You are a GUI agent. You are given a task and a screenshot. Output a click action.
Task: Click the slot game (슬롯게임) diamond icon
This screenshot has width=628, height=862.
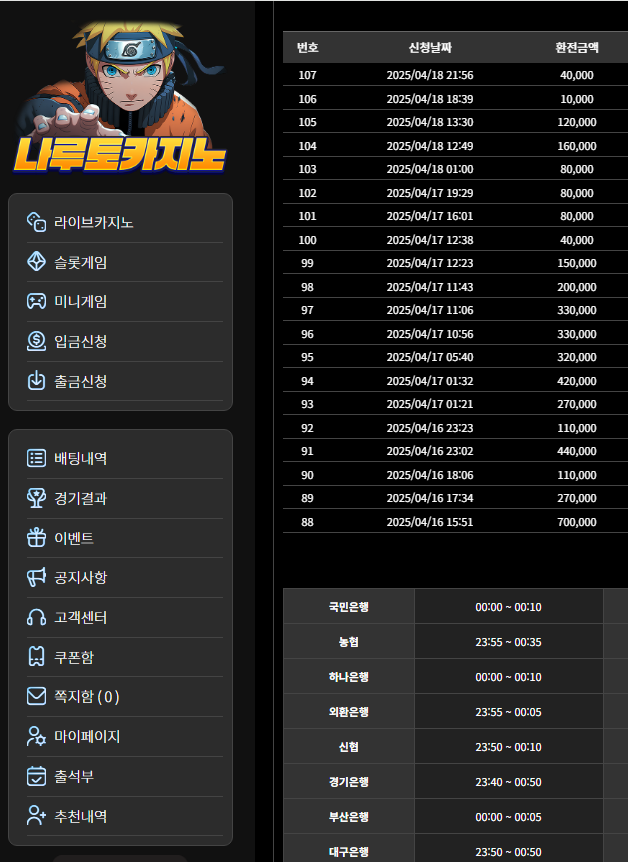(x=36, y=262)
